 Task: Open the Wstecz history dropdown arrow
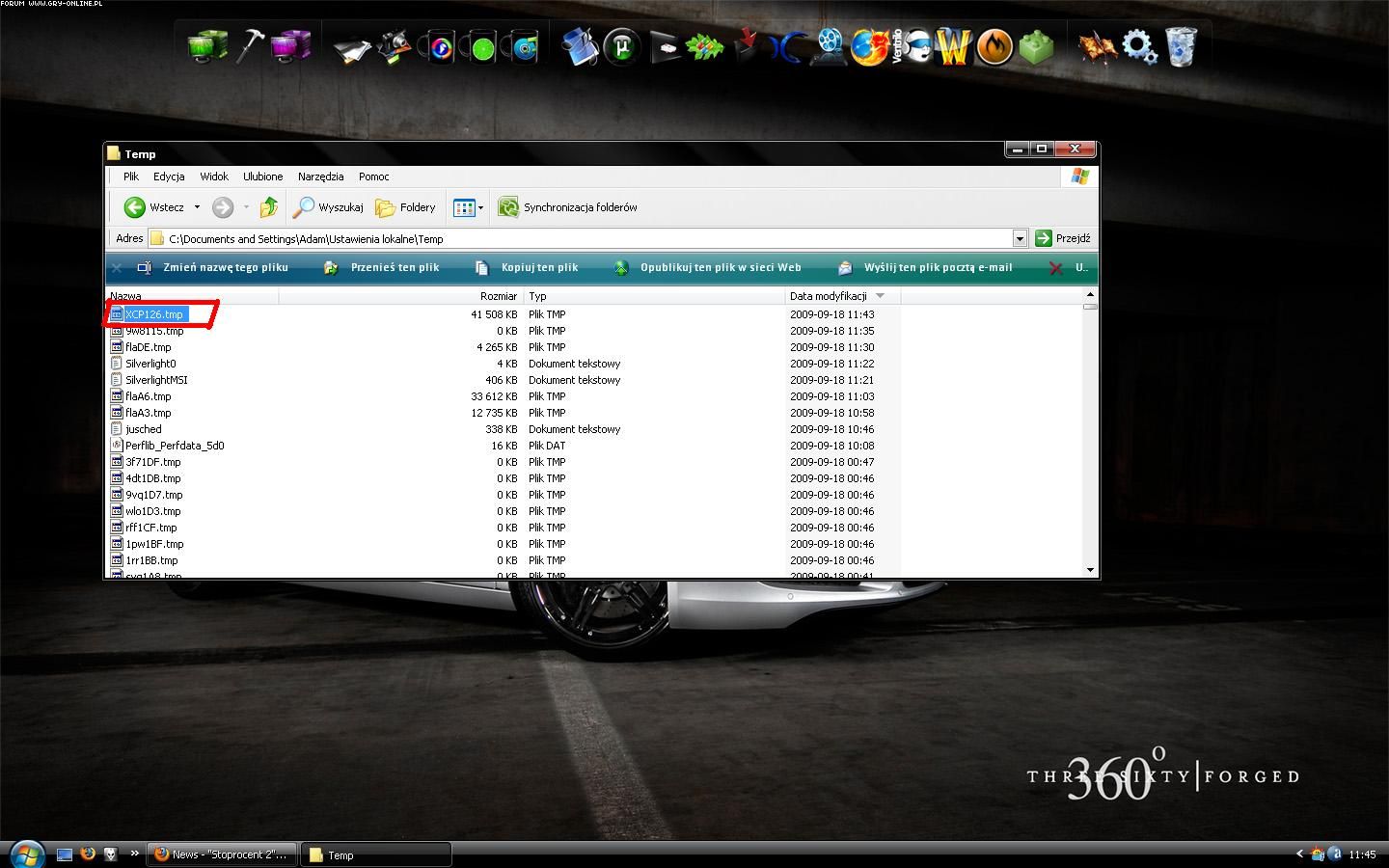pos(197,207)
